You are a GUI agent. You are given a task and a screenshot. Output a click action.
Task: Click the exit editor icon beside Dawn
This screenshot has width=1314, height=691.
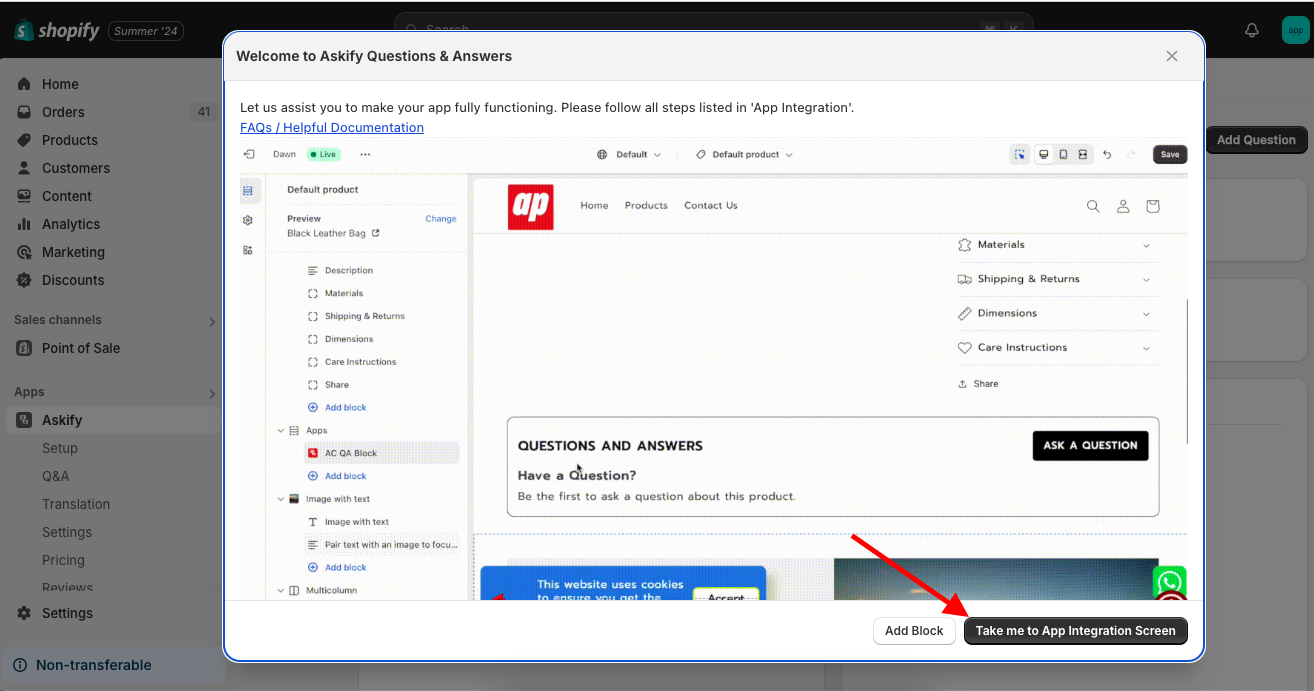(249, 154)
